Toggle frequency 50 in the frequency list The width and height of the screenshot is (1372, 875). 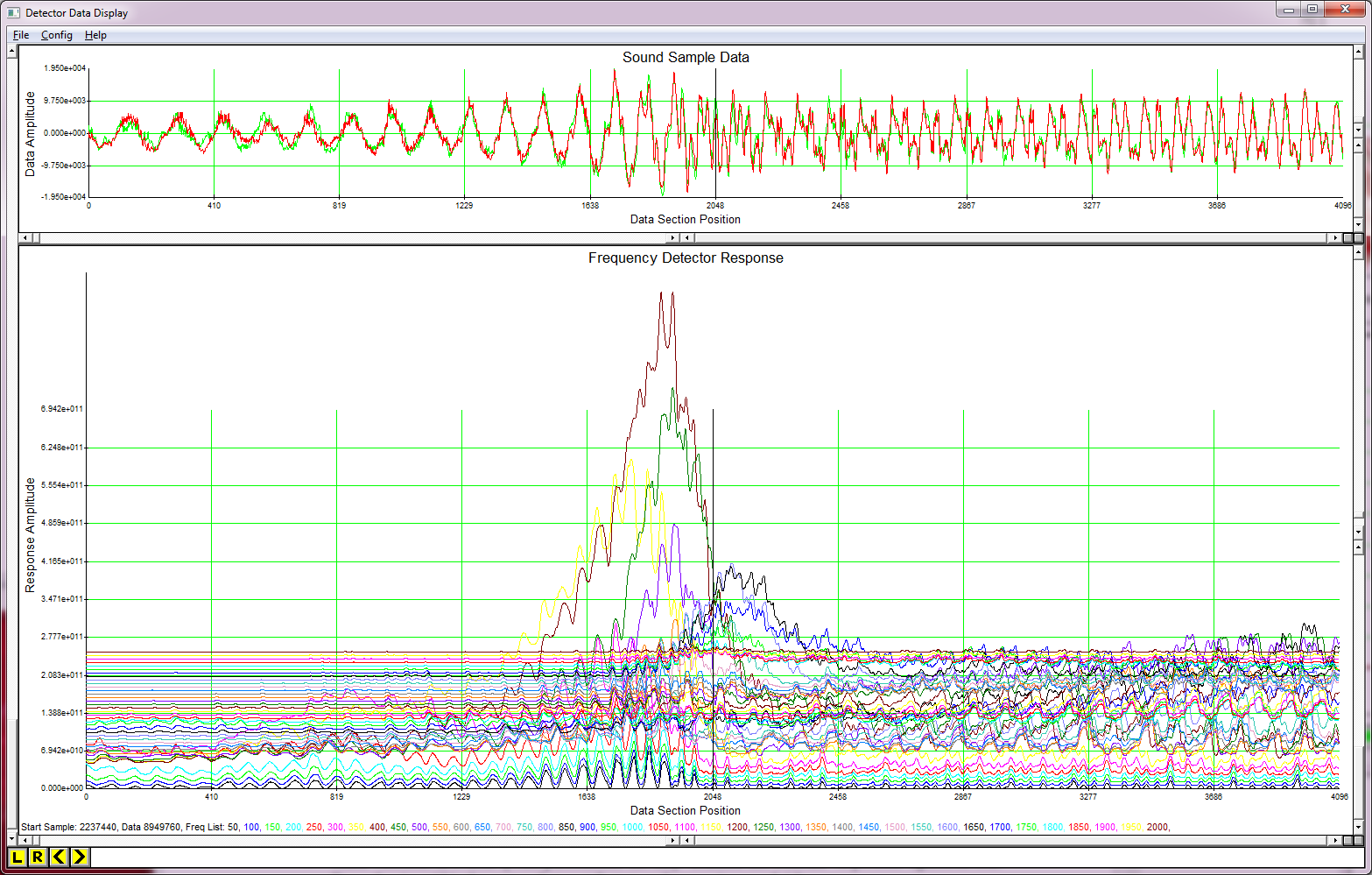pyautogui.click(x=233, y=826)
